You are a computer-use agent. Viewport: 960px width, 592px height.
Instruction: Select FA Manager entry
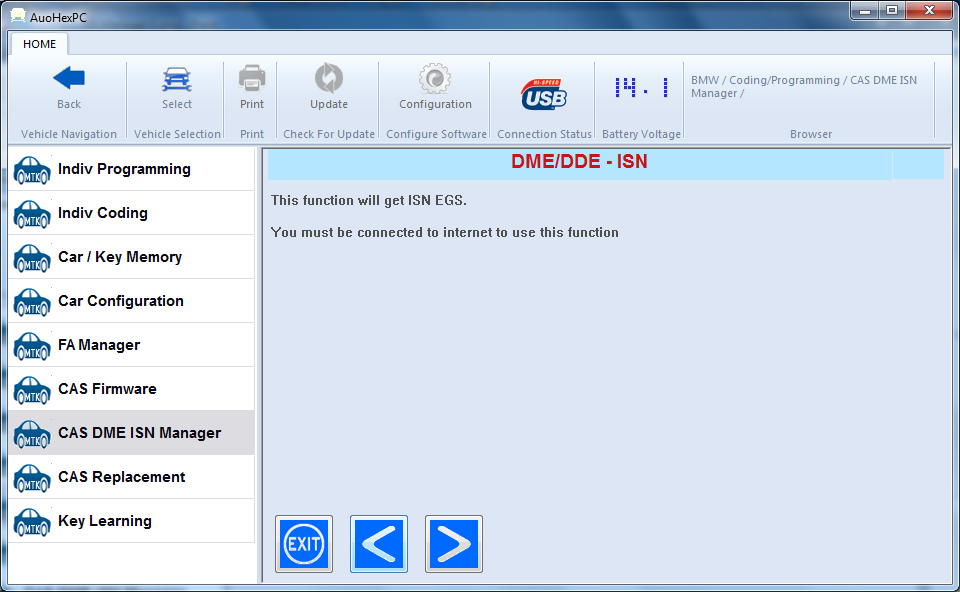[132, 345]
